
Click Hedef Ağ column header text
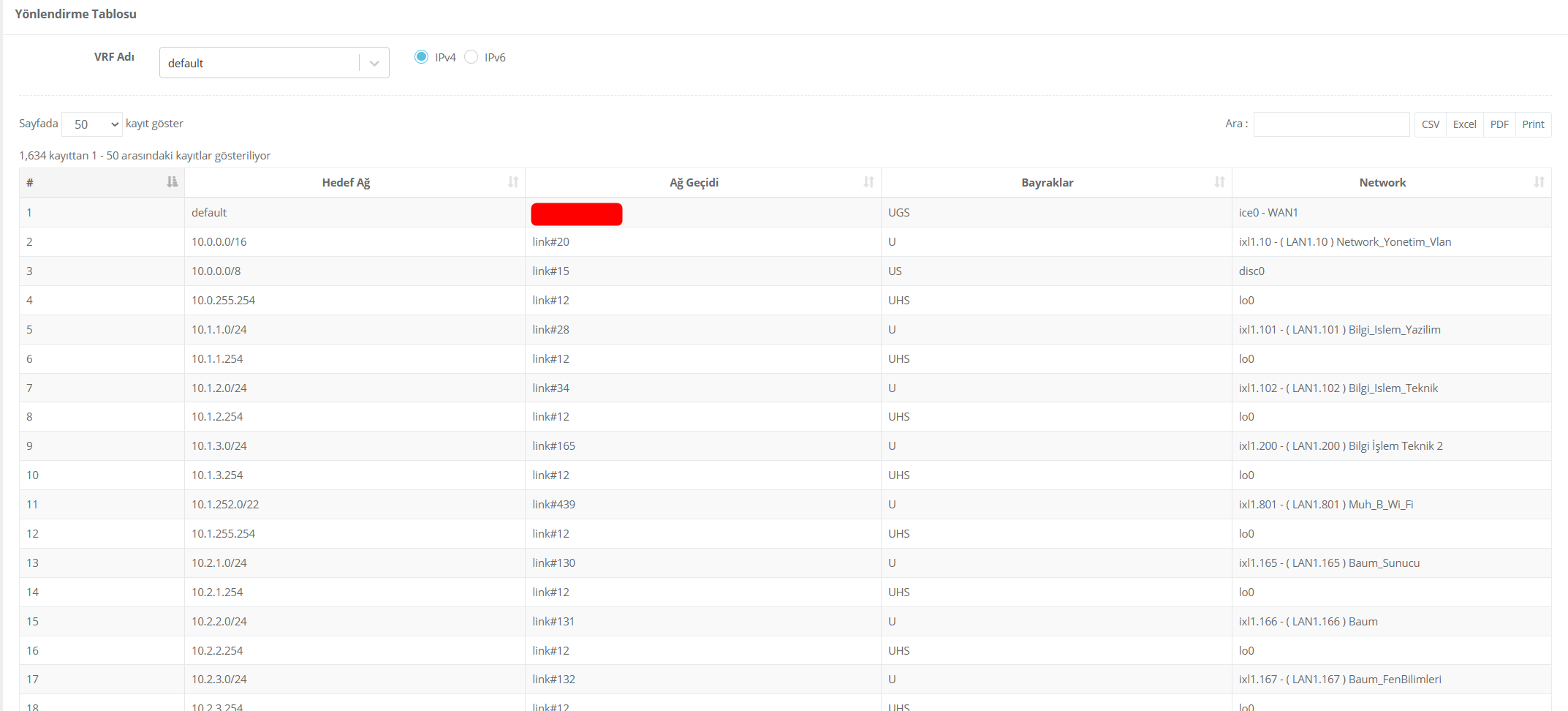pos(346,183)
